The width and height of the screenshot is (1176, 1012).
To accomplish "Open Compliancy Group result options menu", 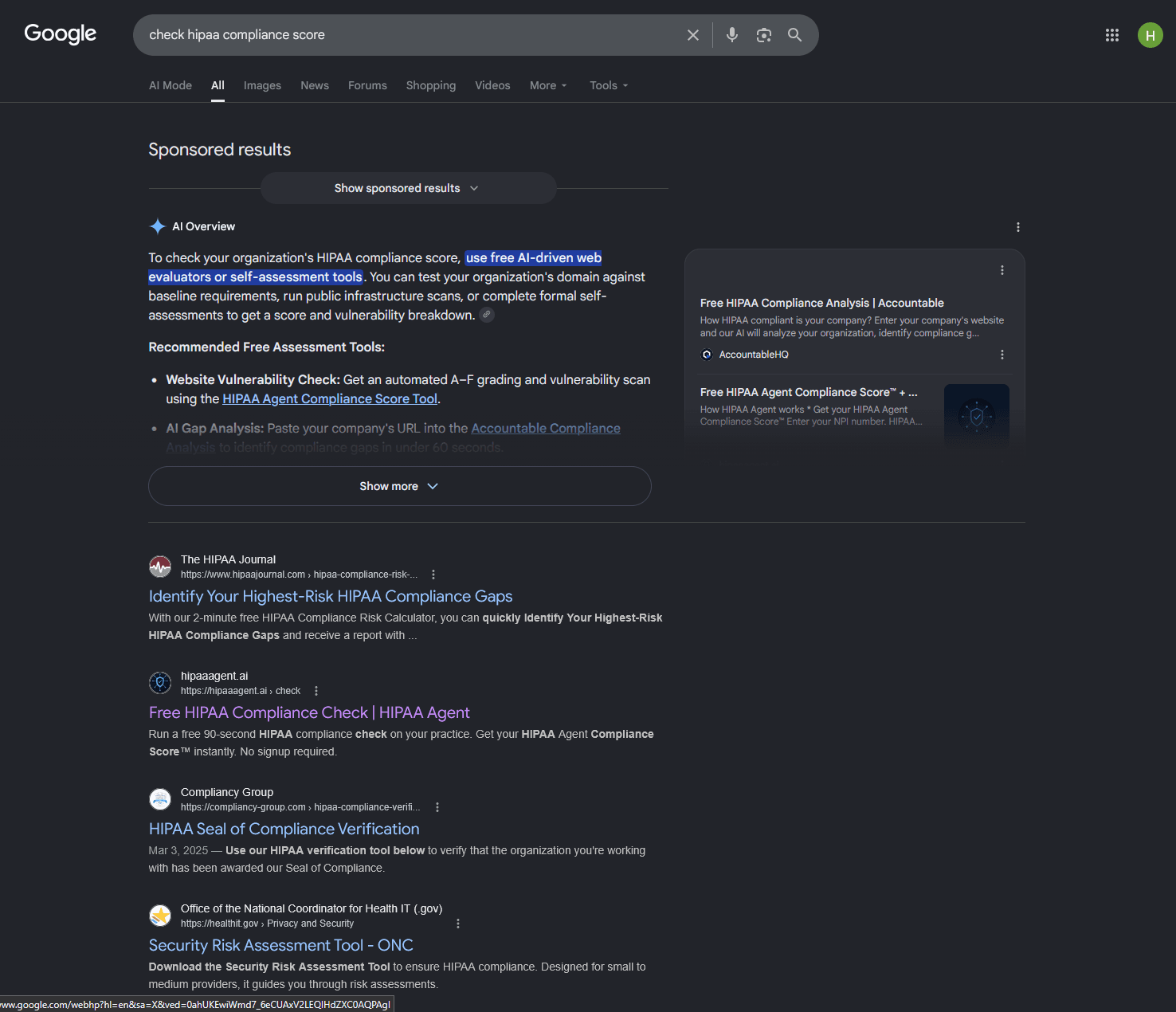I will (x=437, y=807).
